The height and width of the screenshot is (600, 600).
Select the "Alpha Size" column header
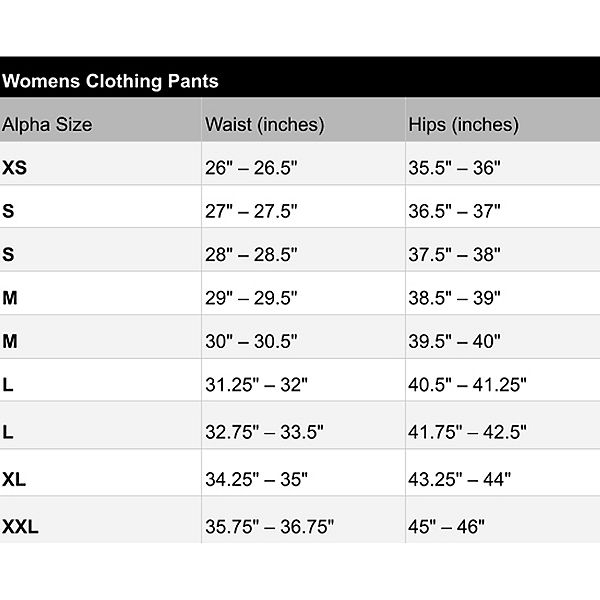coord(47,125)
